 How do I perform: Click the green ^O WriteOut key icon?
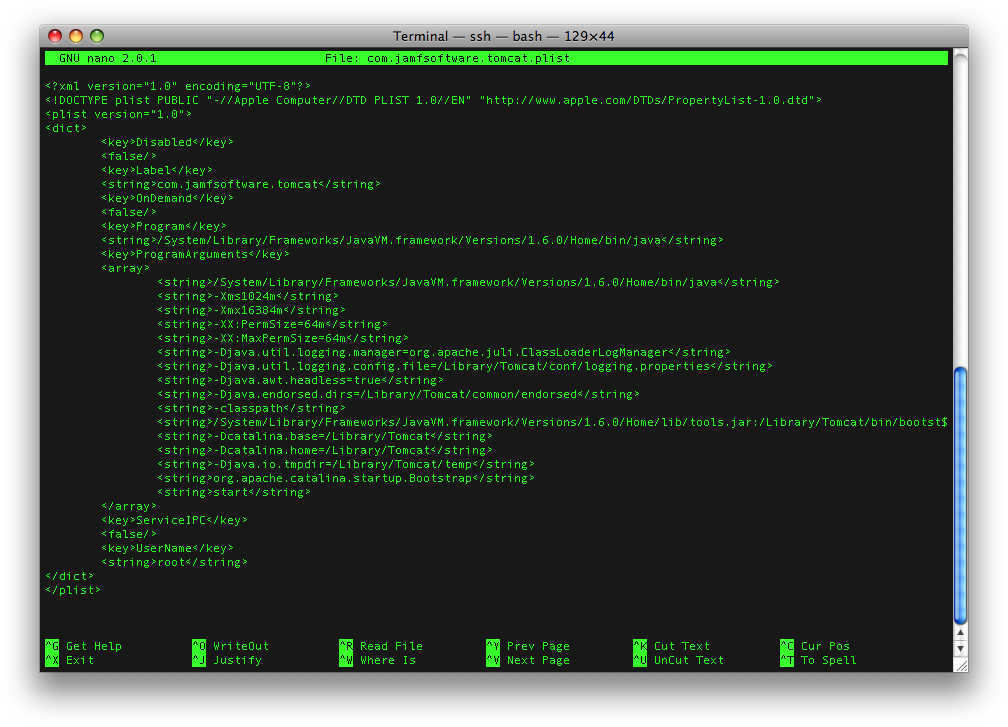click(x=197, y=646)
